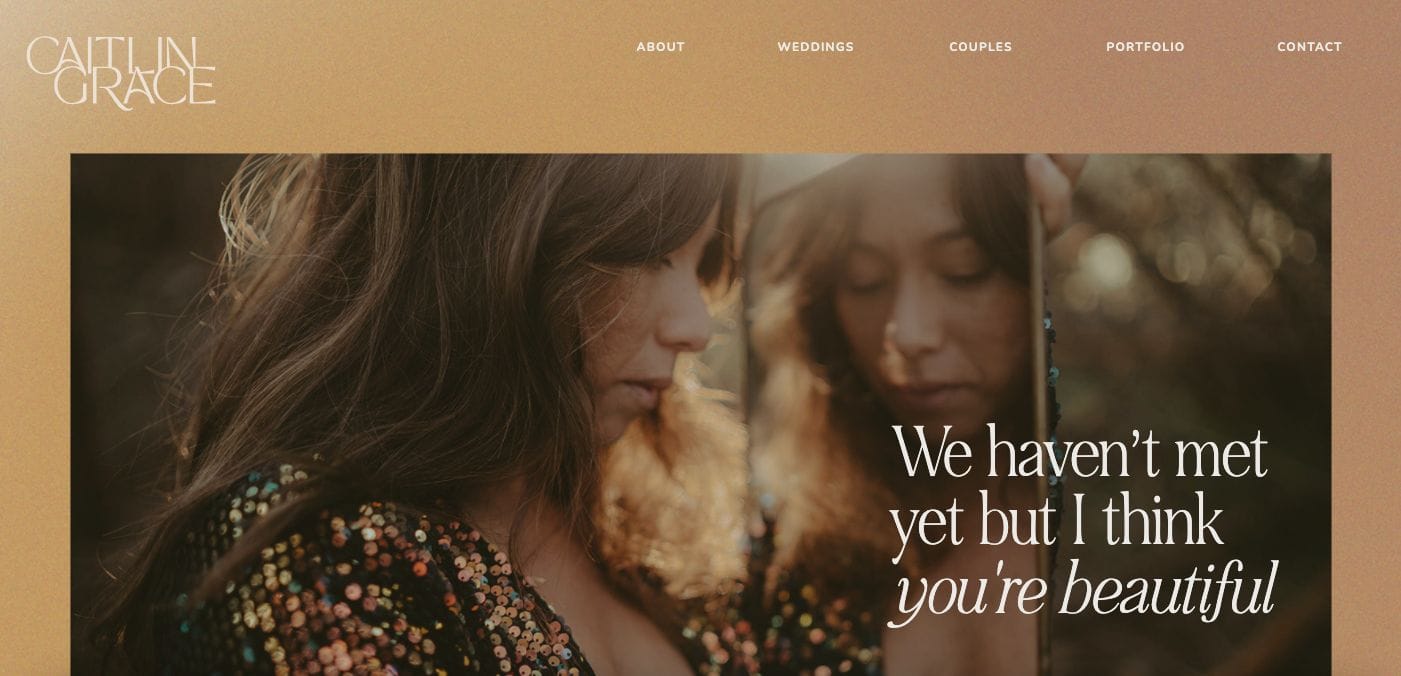Viewport: 1401px width, 676px height.
Task: View the Portfolio page
Action: point(1145,47)
